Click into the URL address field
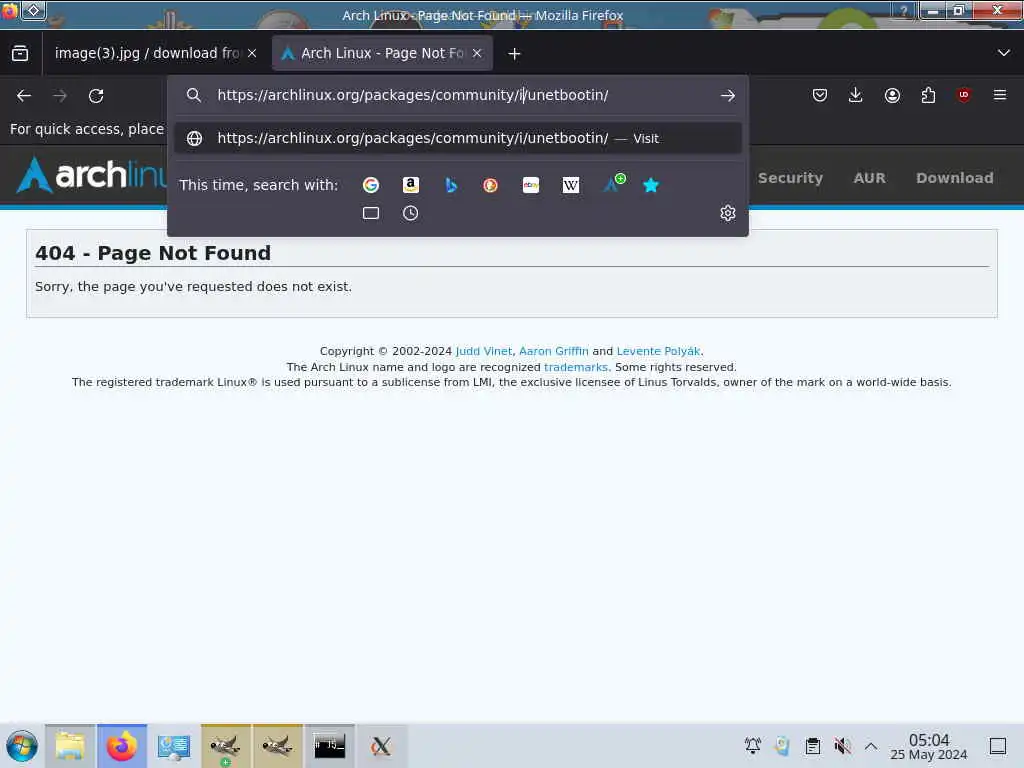This screenshot has height=768, width=1024. 457,95
